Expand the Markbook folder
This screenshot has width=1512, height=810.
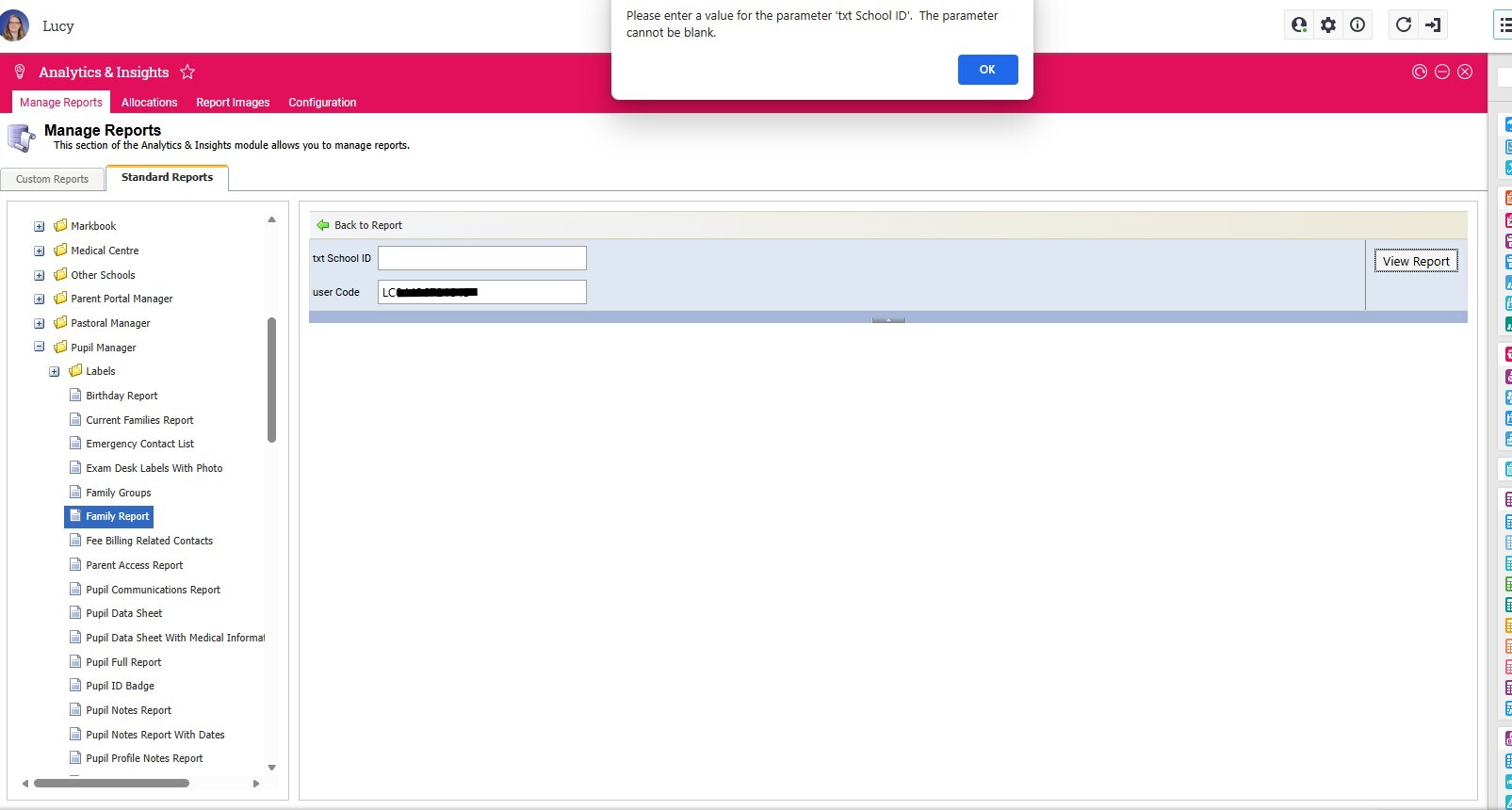coord(40,227)
